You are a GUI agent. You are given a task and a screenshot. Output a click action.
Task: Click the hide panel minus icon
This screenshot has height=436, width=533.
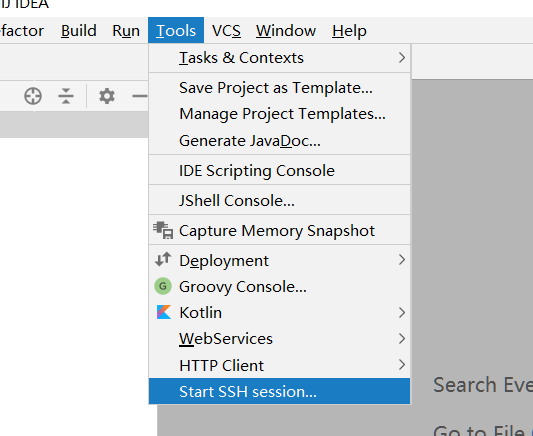tap(140, 96)
